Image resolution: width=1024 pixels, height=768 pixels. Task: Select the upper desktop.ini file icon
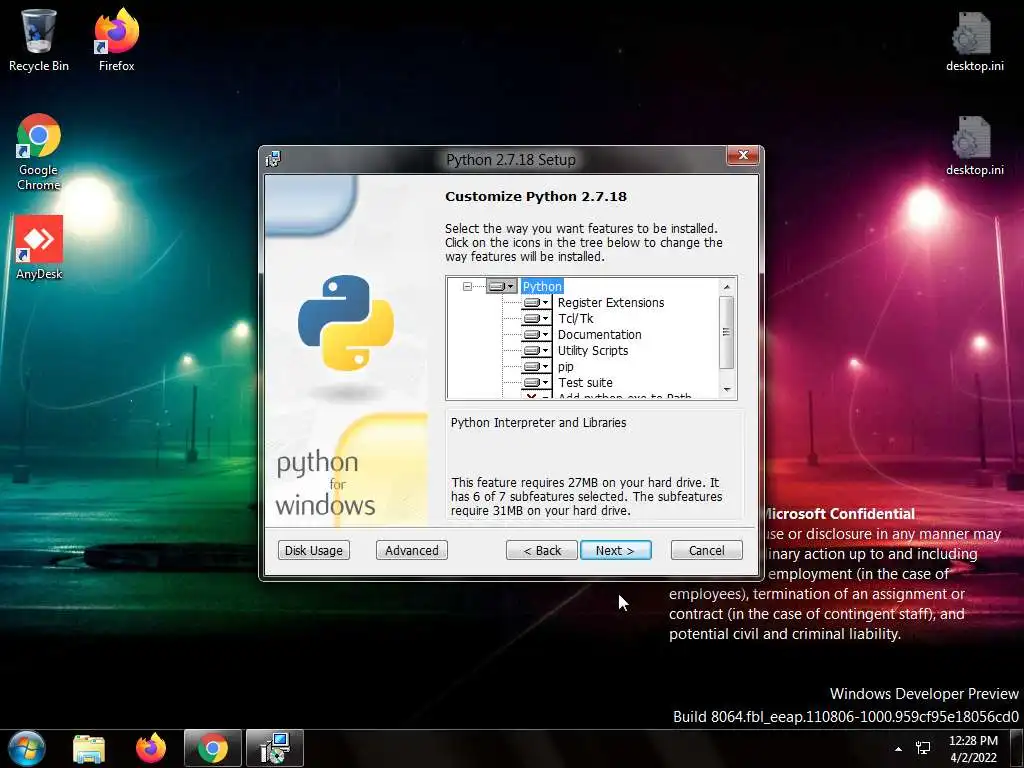(974, 42)
